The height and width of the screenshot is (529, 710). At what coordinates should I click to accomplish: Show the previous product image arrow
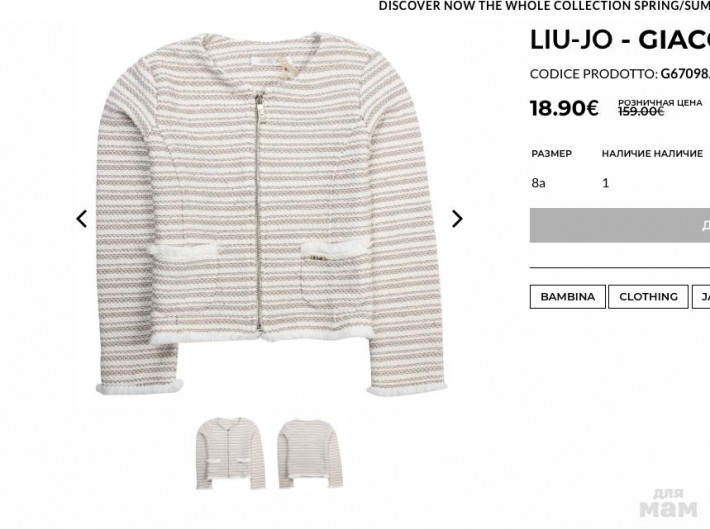82,219
